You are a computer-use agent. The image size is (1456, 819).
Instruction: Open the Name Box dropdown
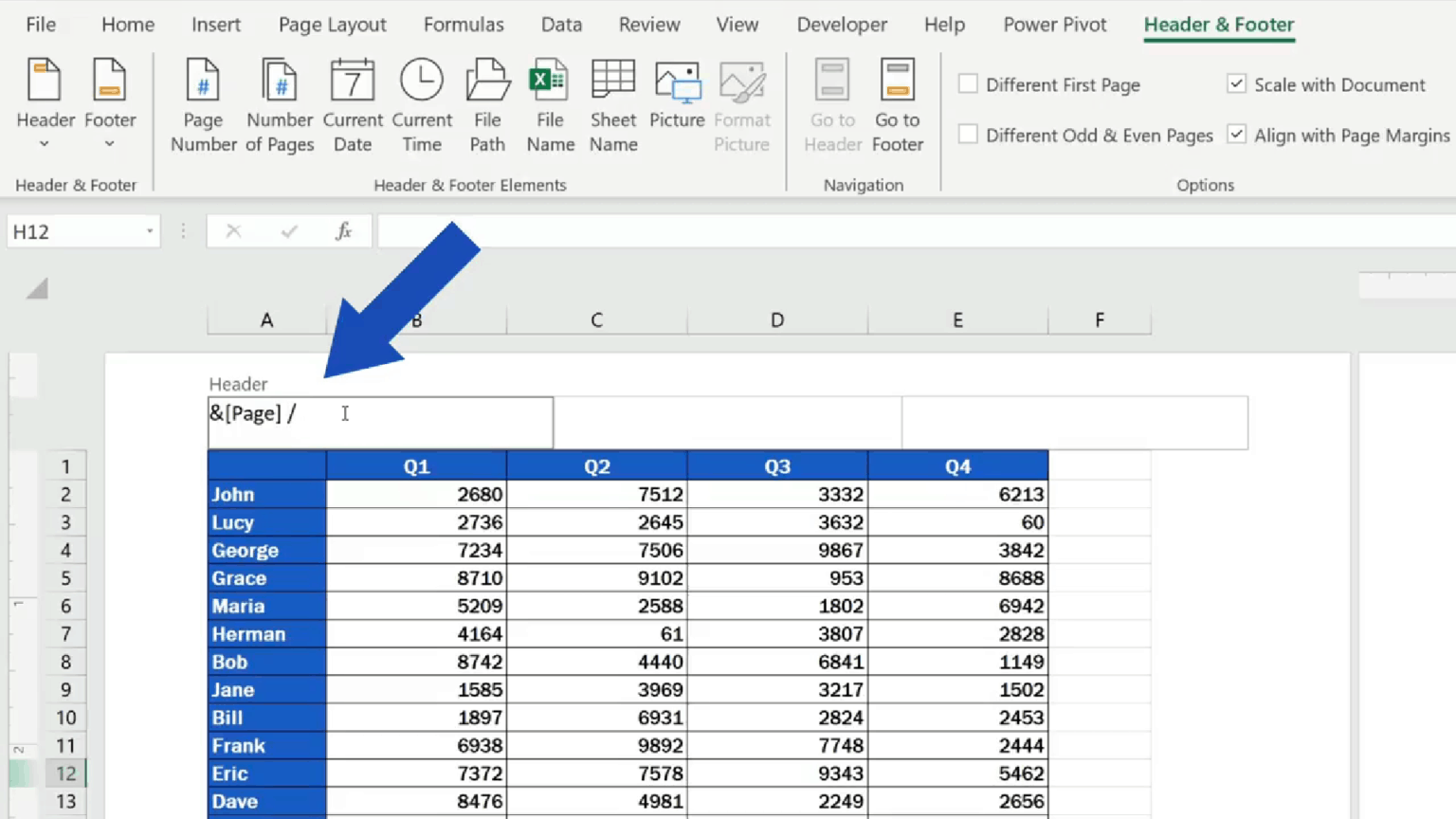coord(149,231)
